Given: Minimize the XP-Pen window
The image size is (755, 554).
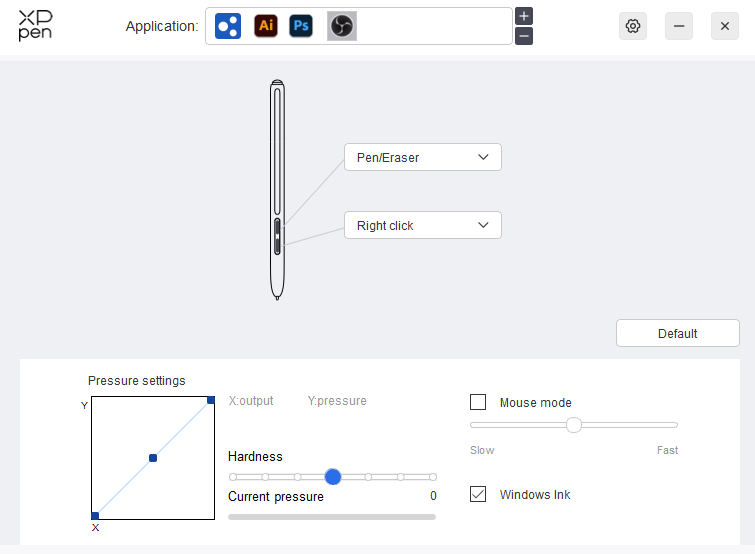Looking at the screenshot, I should point(679,26).
